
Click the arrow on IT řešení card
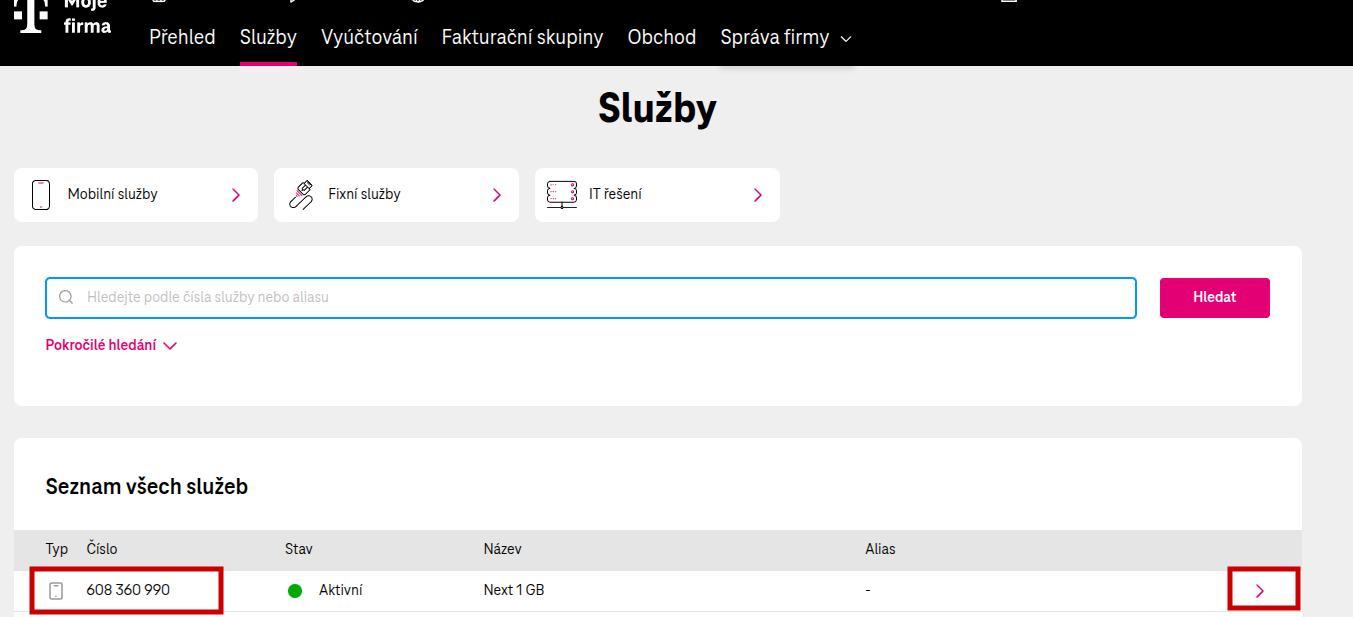(758, 195)
